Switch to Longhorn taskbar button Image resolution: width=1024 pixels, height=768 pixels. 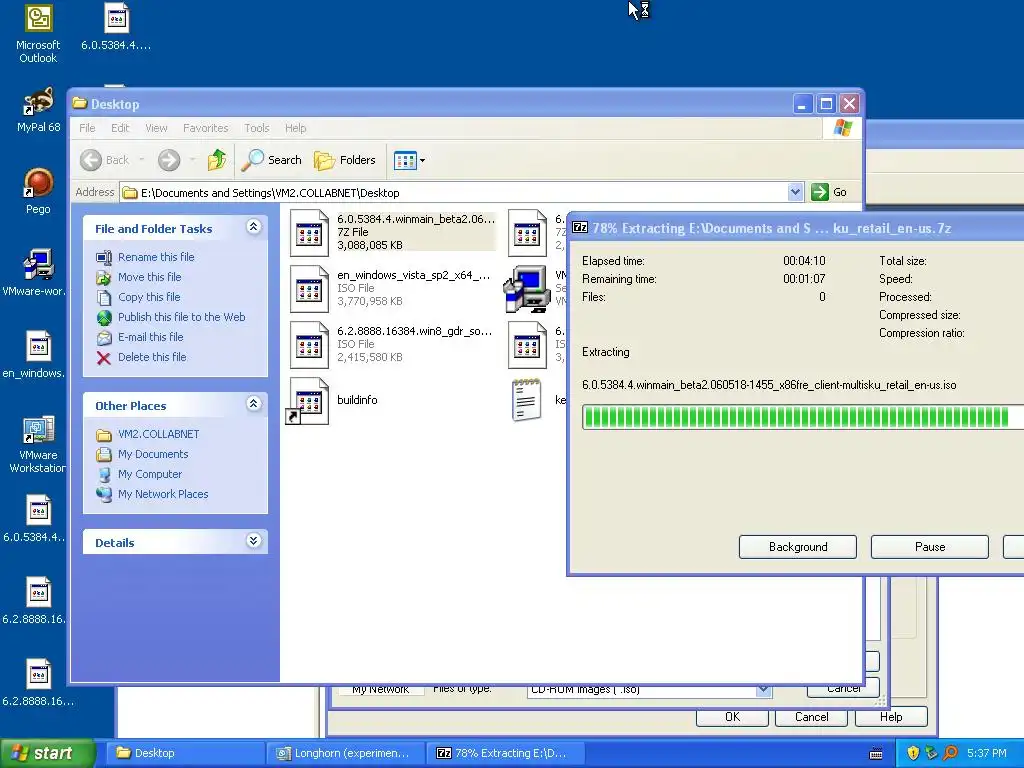click(x=345, y=753)
